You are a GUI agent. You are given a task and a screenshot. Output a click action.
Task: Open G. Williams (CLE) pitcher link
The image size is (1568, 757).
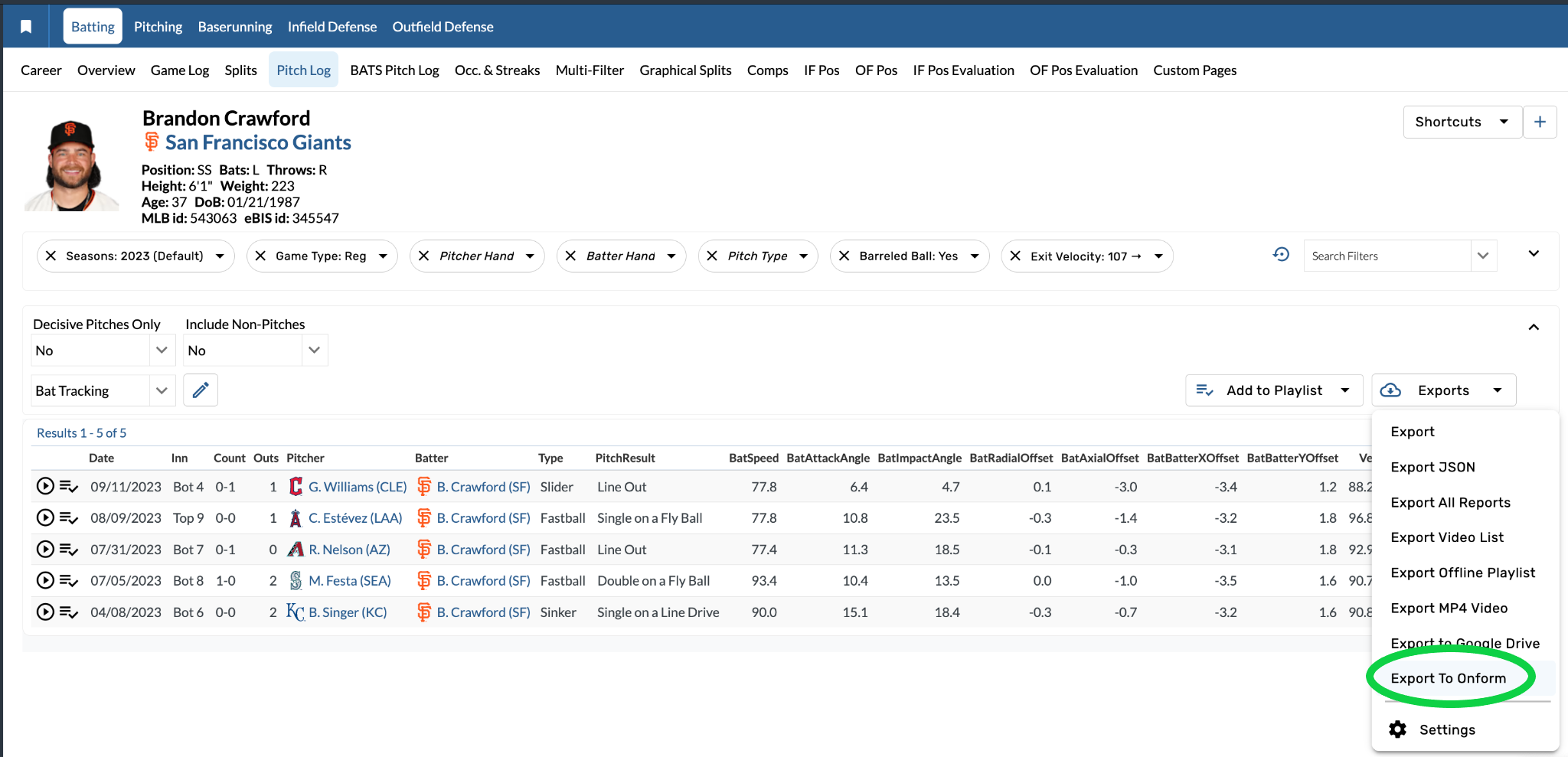tap(357, 487)
